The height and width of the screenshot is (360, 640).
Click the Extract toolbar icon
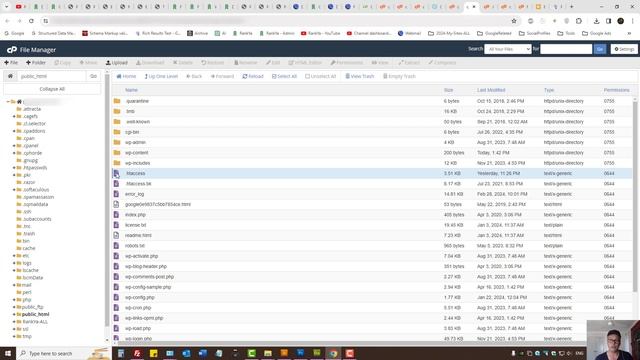point(409,63)
